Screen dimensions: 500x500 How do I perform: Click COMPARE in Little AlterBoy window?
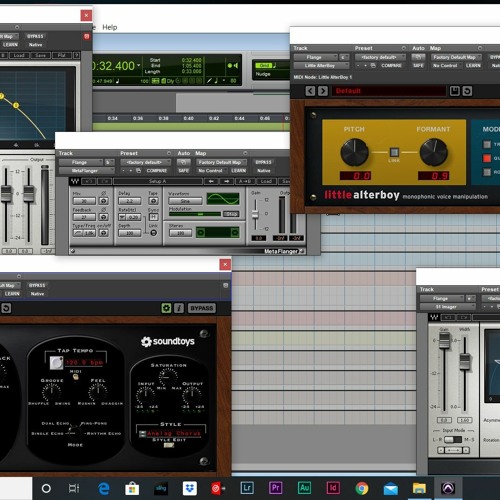391,66
